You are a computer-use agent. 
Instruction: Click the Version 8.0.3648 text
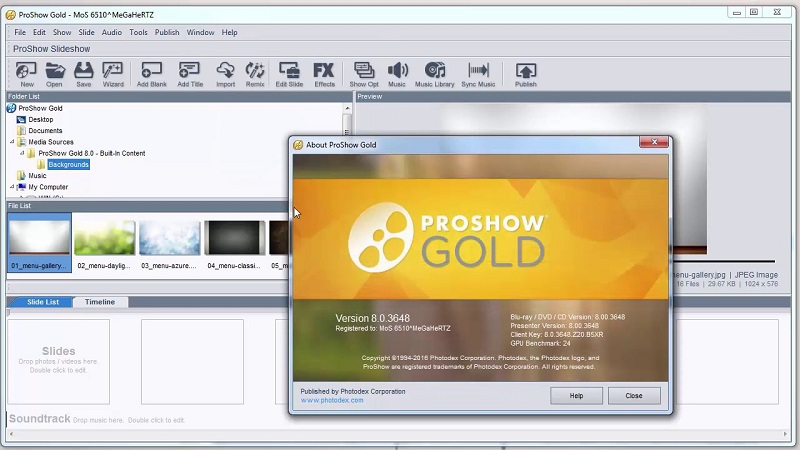pos(372,318)
